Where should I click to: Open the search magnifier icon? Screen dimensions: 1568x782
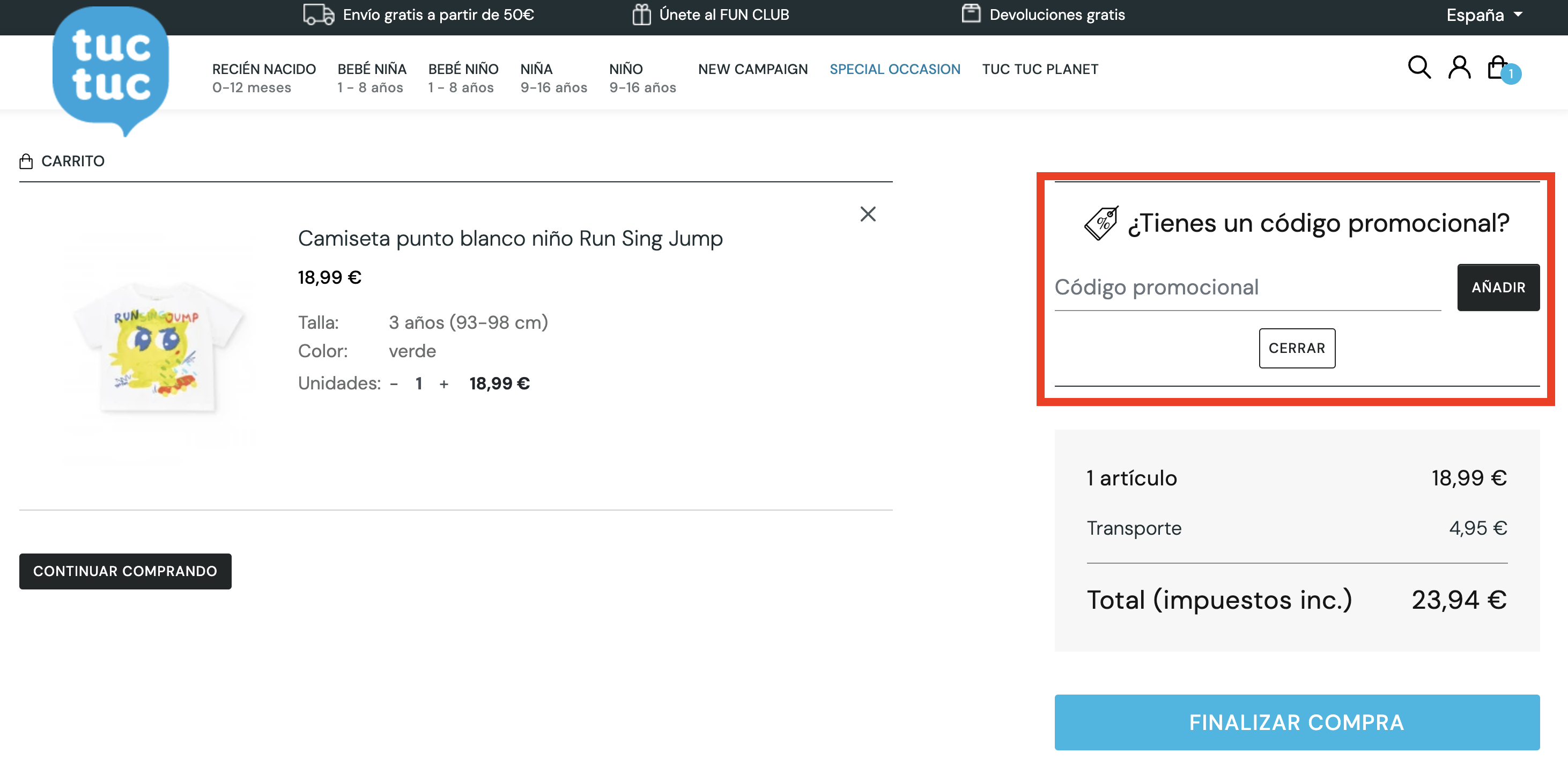pyautogui.click(x=1419, y=67)
